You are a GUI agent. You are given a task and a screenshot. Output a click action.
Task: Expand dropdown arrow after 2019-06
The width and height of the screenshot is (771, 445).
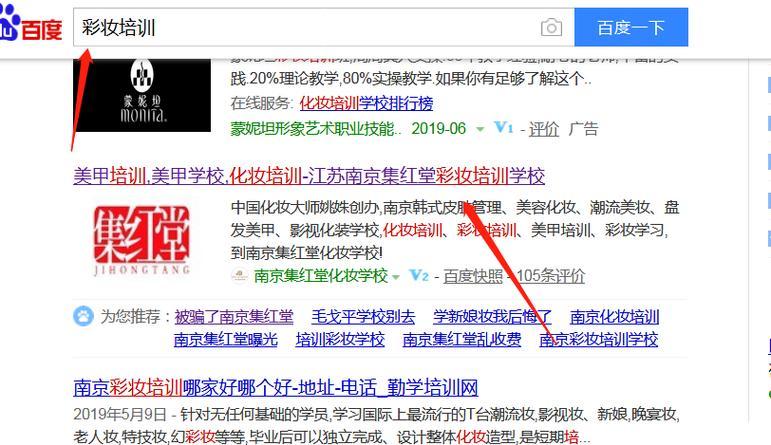pos(479,129)
